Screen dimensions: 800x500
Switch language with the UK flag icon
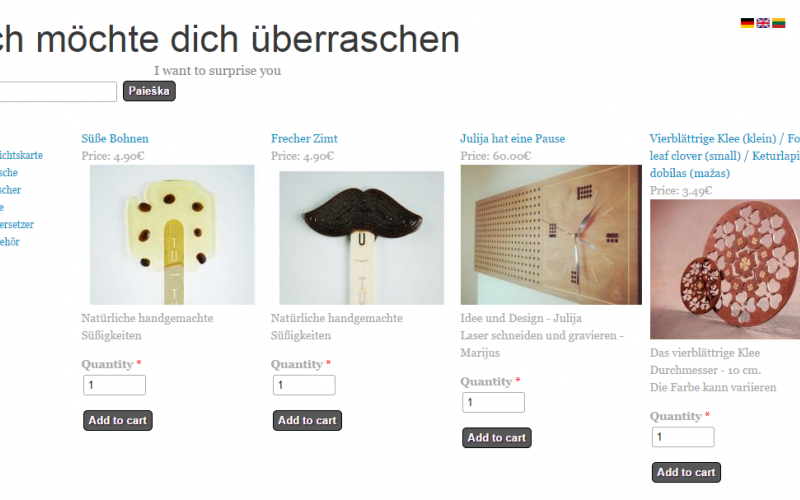[x=763, y=23]
